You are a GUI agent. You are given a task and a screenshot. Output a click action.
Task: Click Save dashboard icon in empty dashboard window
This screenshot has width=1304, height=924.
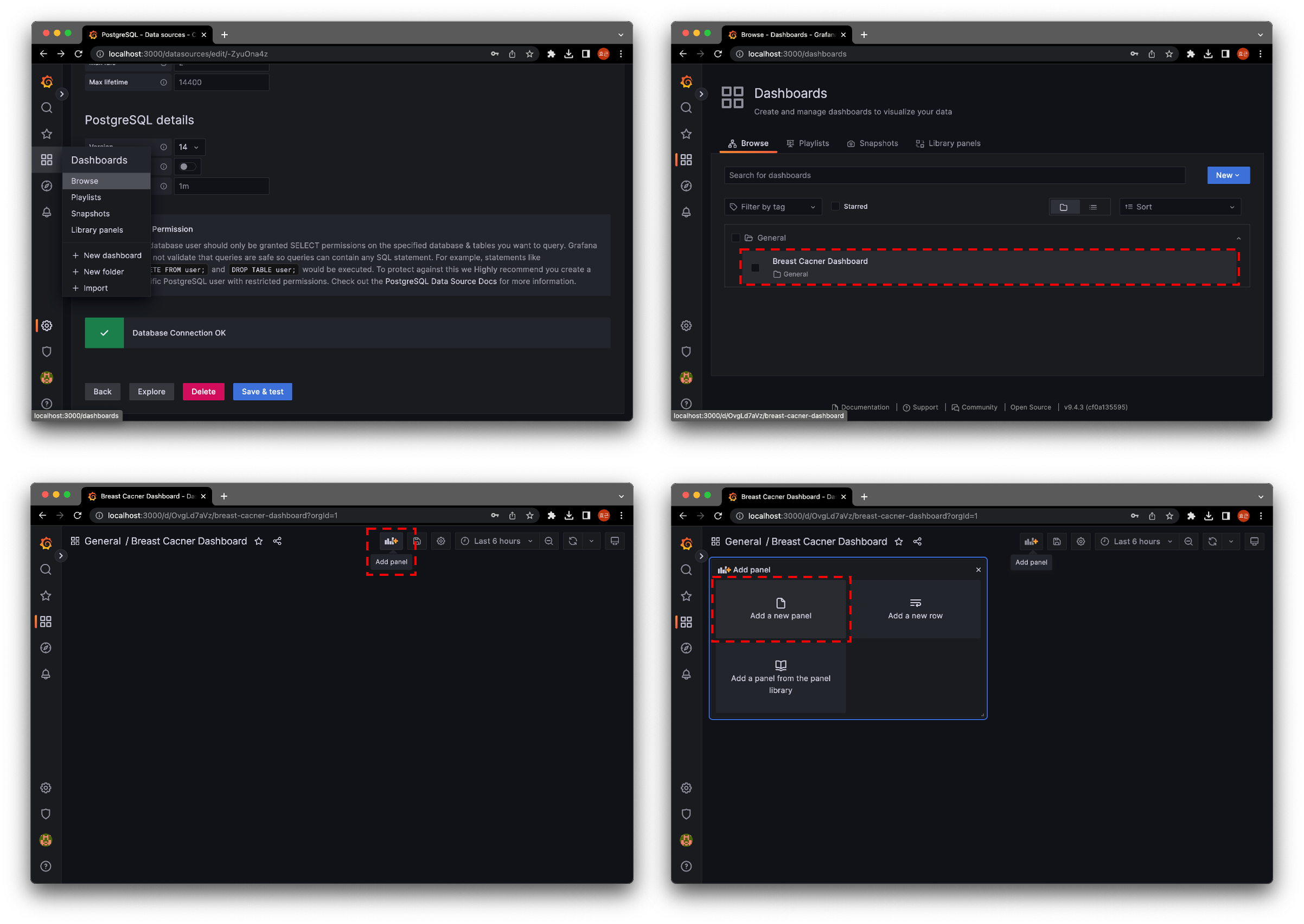pyautogui.click(x=417, y=541)
